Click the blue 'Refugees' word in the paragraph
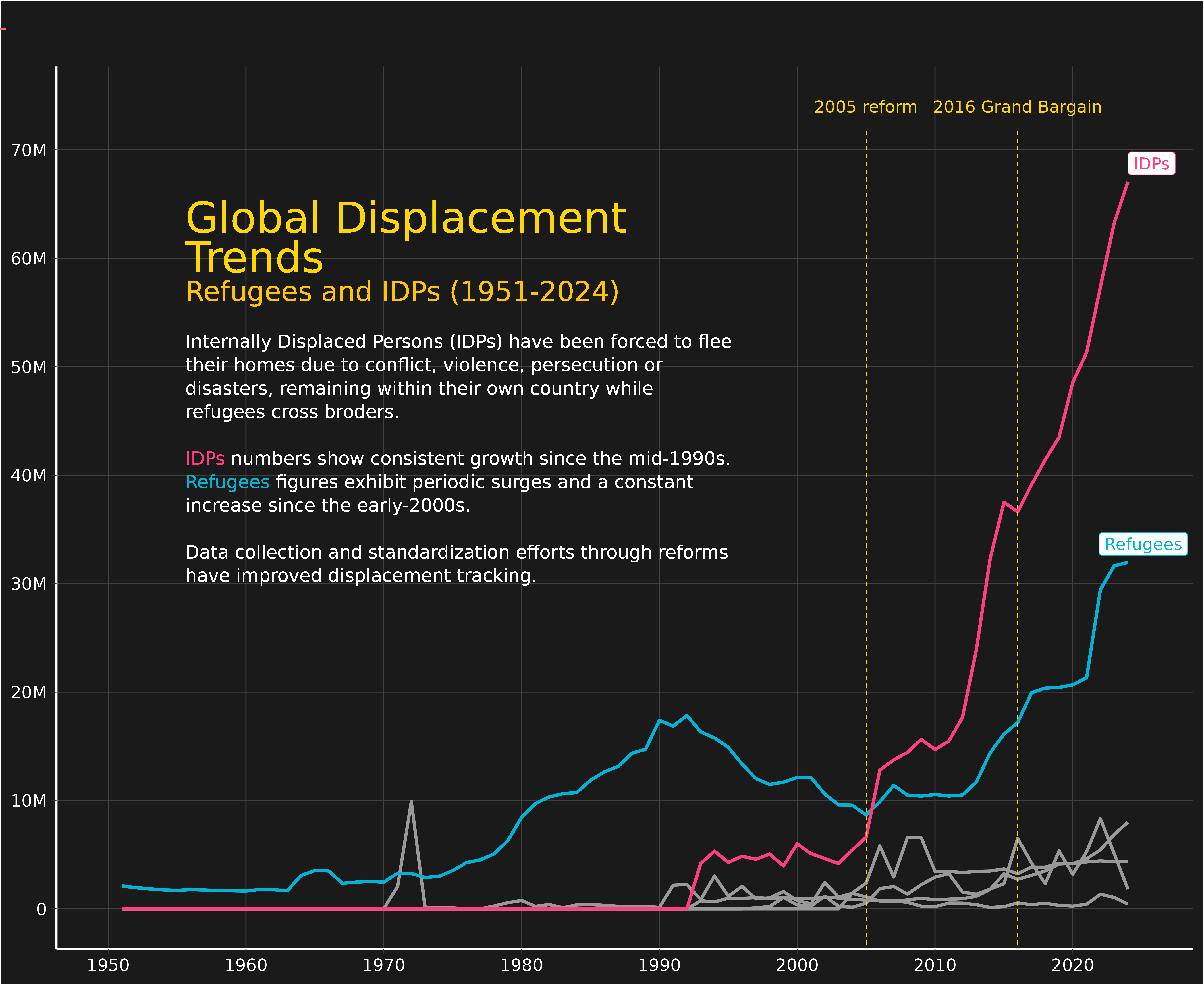Viewport: 1204px width, 985px height. pos(227,482)
